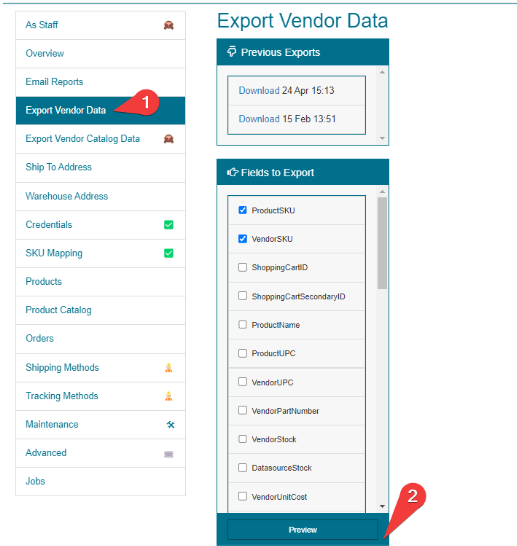Click the tools icon beside Maintenance
517x546 pixels.
pyautogui.click(x=171, y=424)
